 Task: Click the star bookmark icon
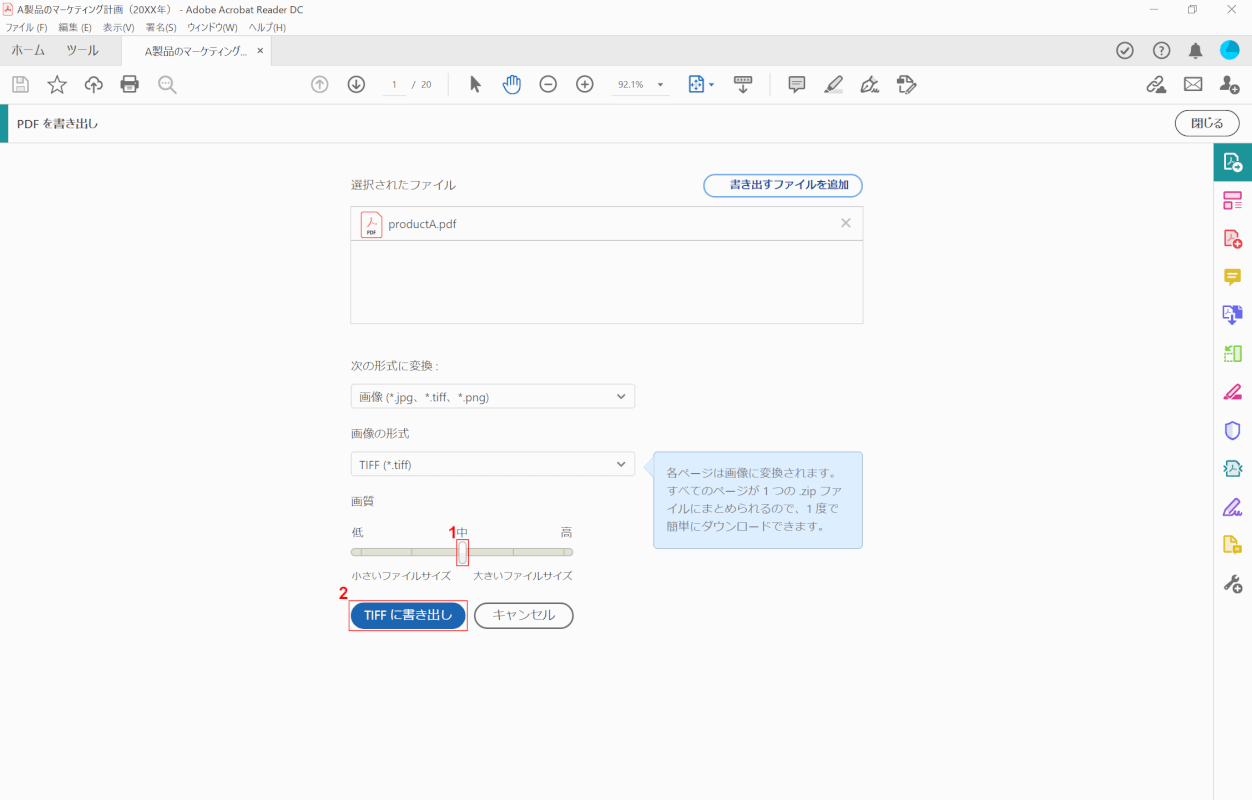[x=57, y=85]
